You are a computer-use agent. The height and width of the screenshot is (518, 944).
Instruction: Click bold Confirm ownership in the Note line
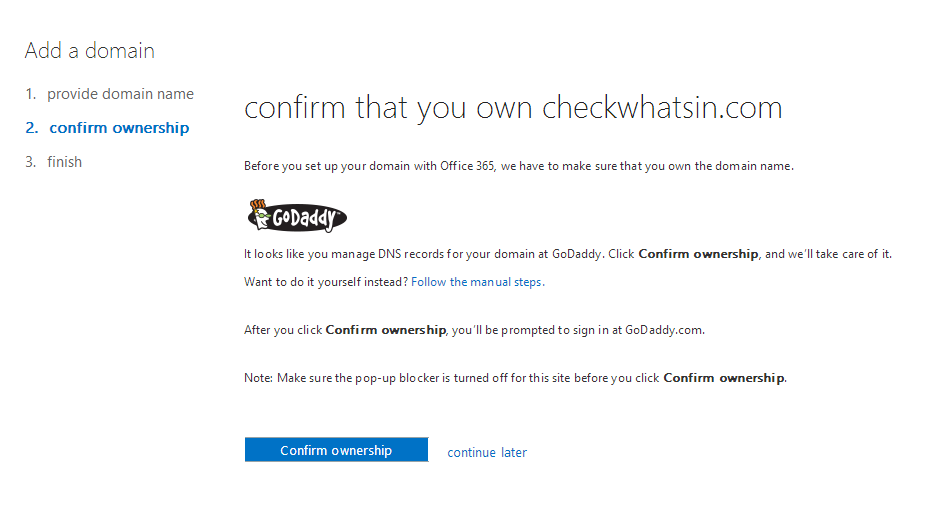point(724,378)
